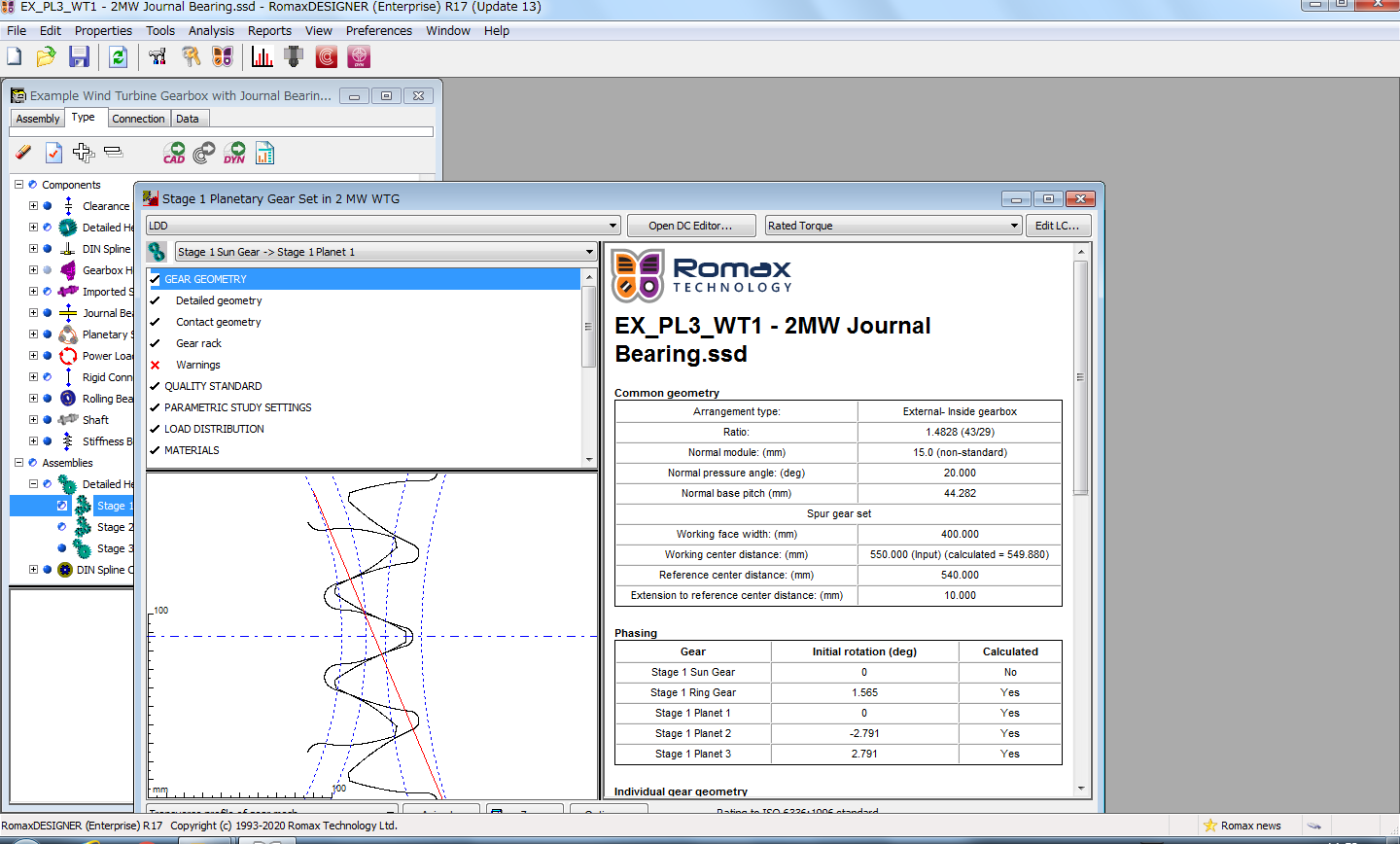Toggle the Warnings red X mark

point(155,365)
